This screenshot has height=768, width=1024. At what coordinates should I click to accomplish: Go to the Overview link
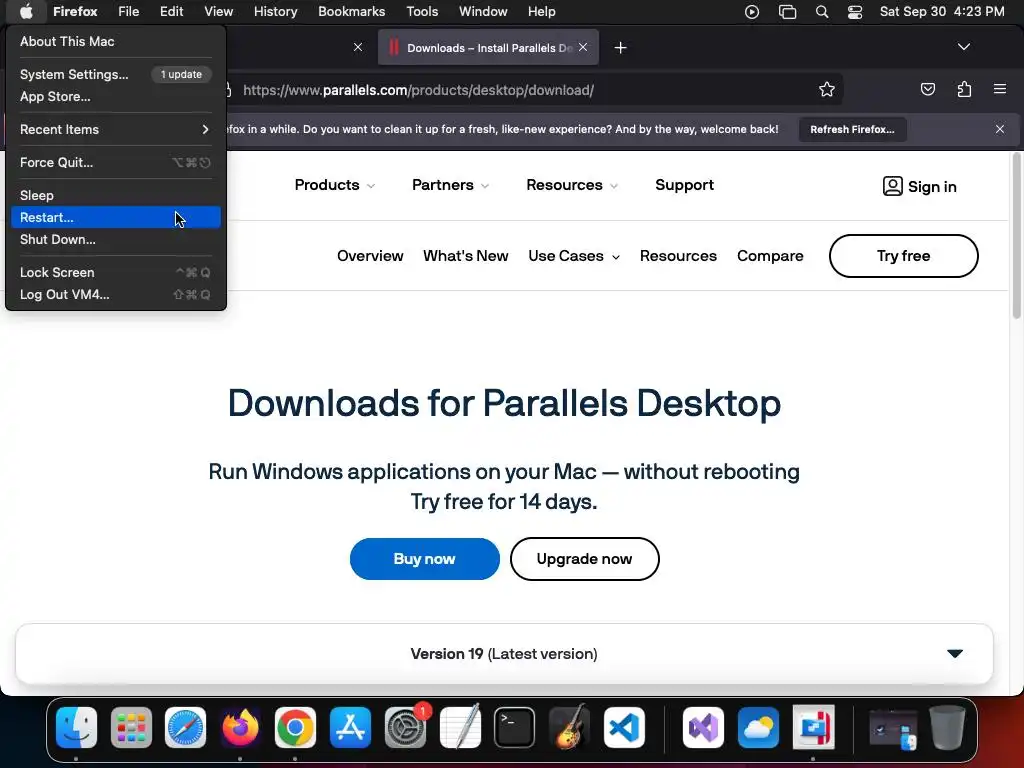(370, 256)
